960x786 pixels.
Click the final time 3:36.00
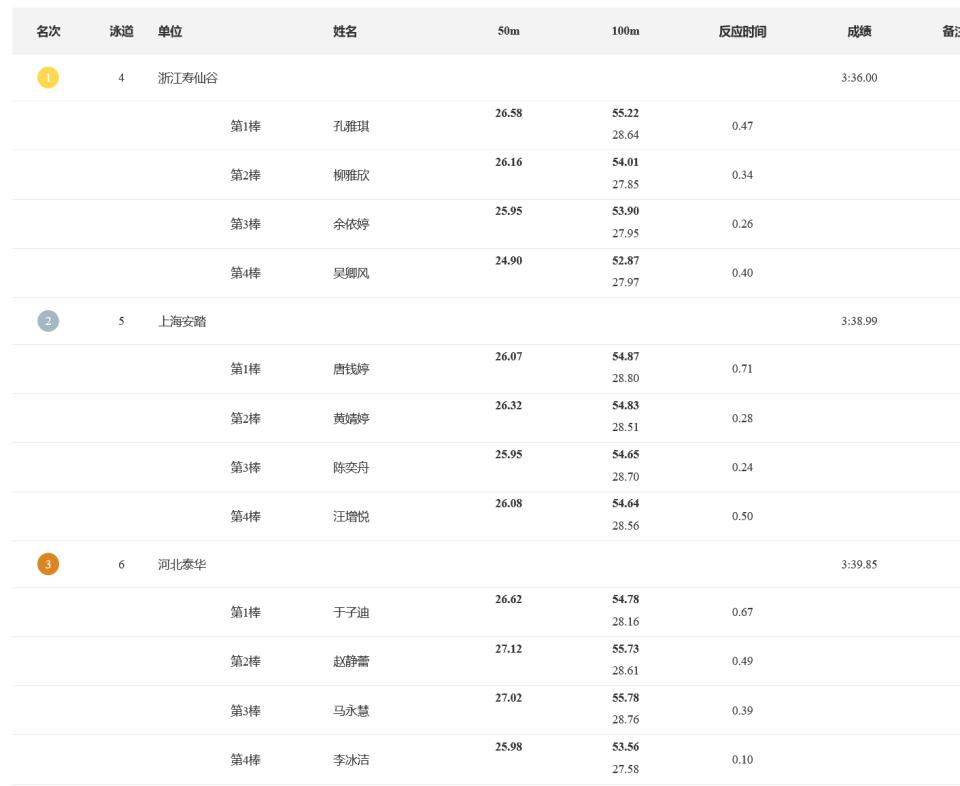point(859,78)
